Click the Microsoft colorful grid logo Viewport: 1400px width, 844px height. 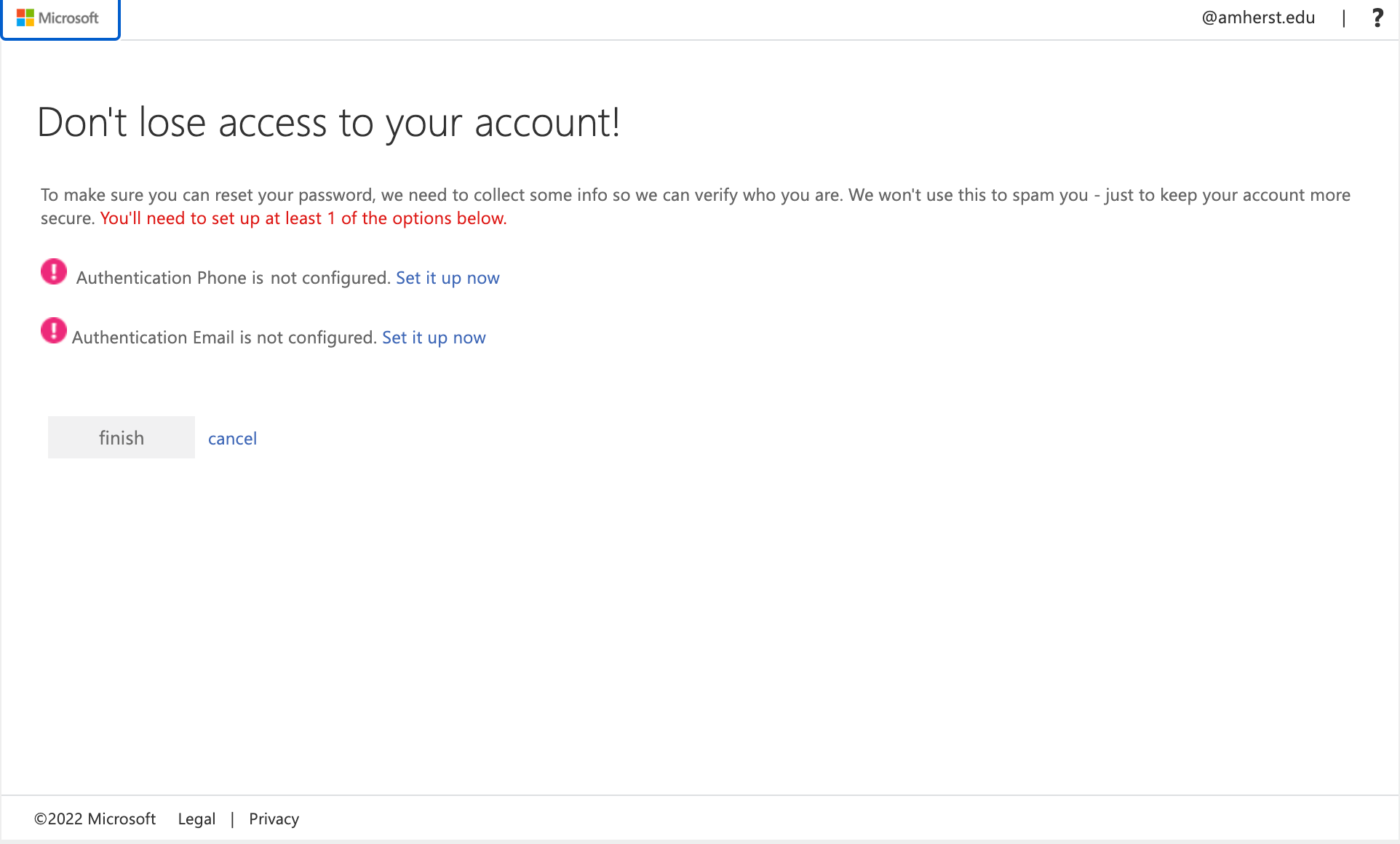(x=22, y=18)
